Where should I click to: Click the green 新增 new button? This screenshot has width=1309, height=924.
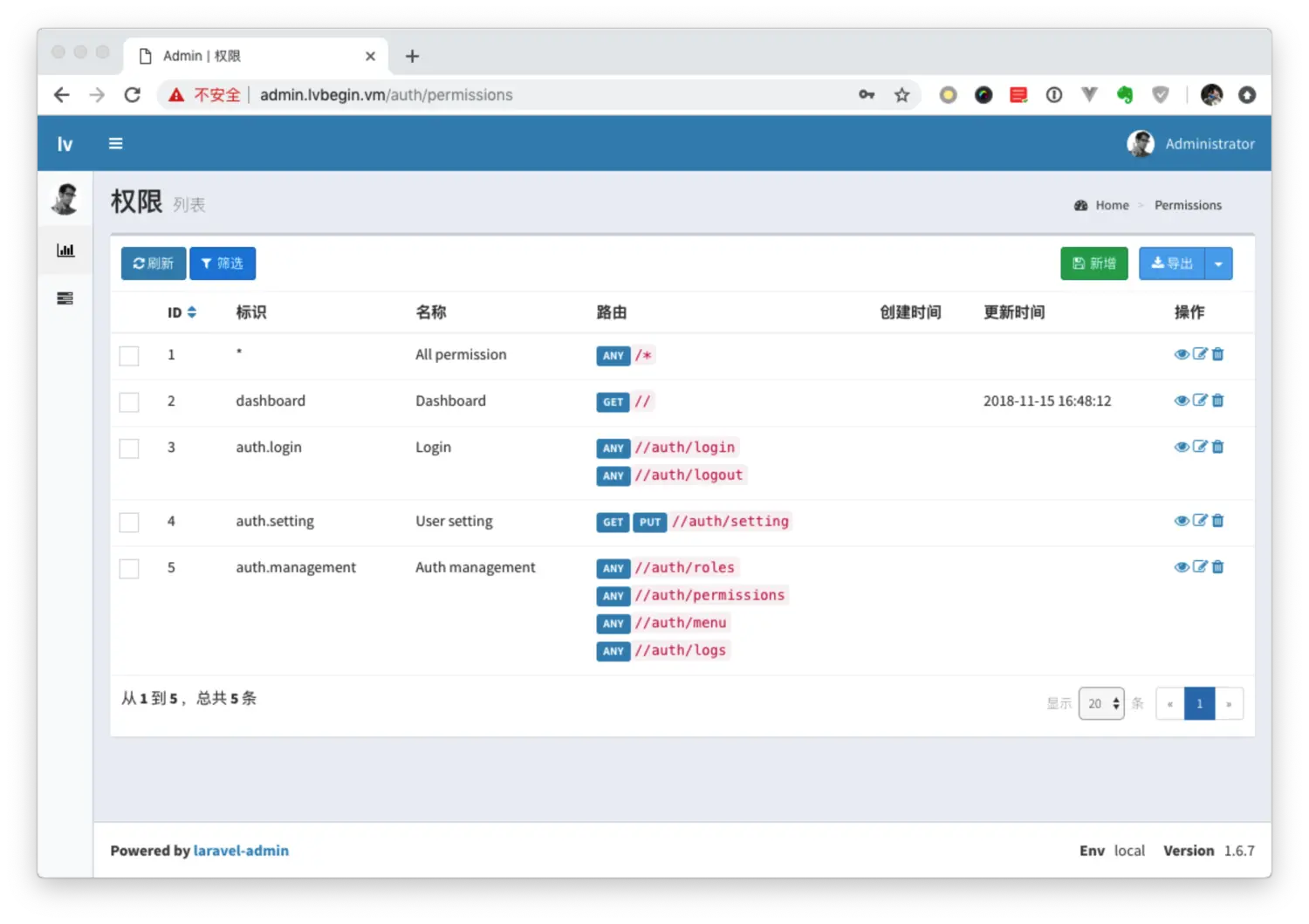(1094, 264)
